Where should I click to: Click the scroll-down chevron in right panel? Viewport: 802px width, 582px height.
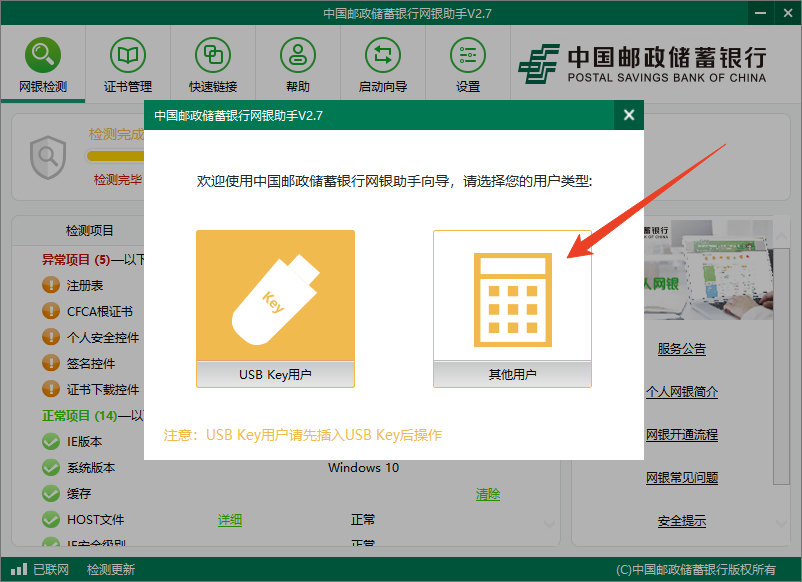782,523
